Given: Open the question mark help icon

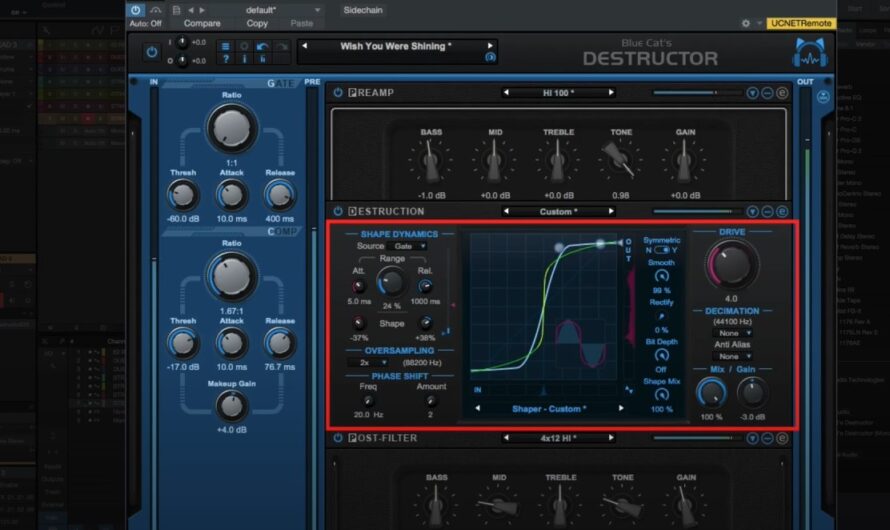Looking at the screenshot, I should [226, 59].
